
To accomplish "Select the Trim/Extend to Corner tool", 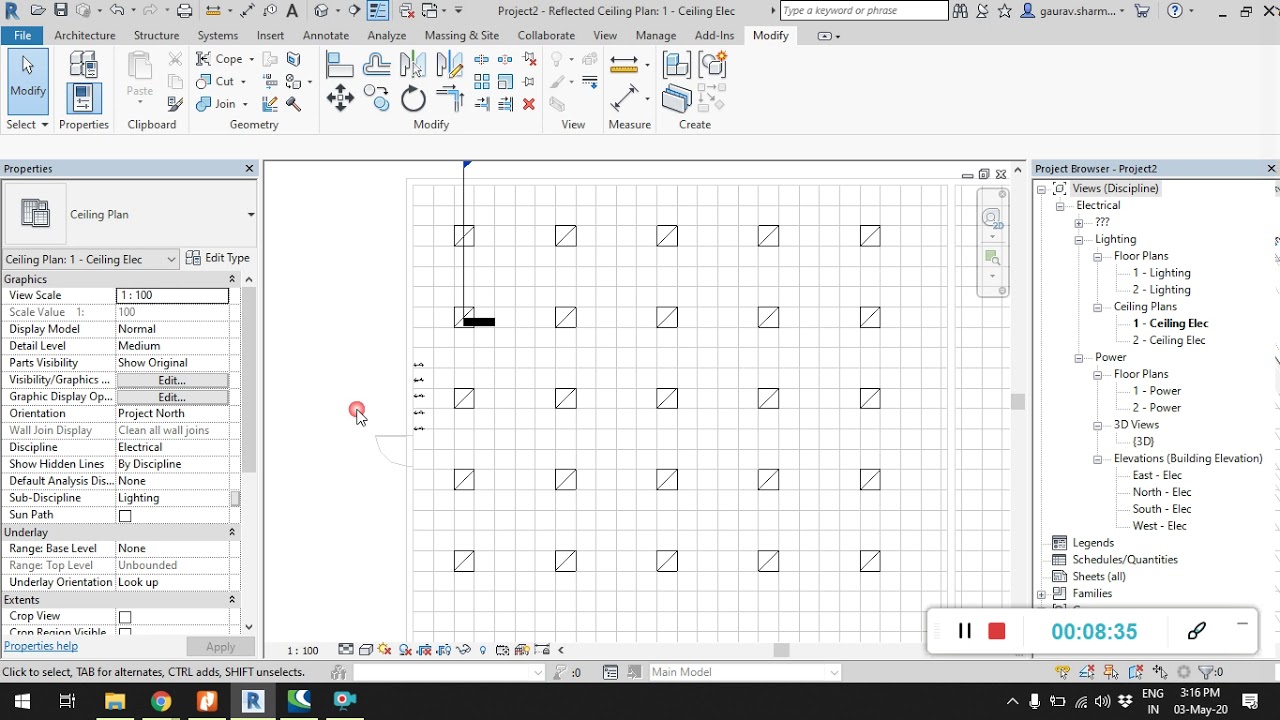I will coord(450,98).
